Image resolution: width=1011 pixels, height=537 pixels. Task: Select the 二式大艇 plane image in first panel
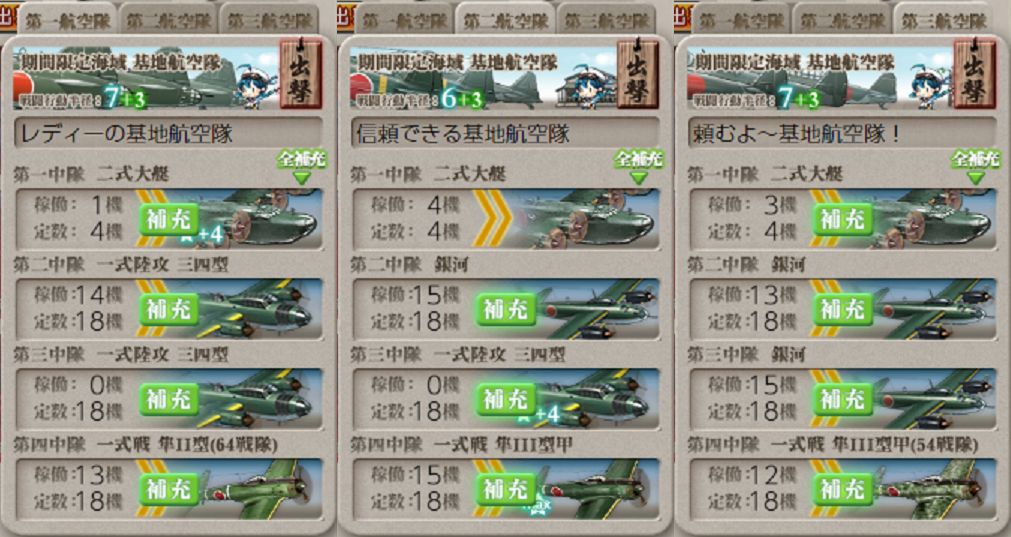[258, 219]
